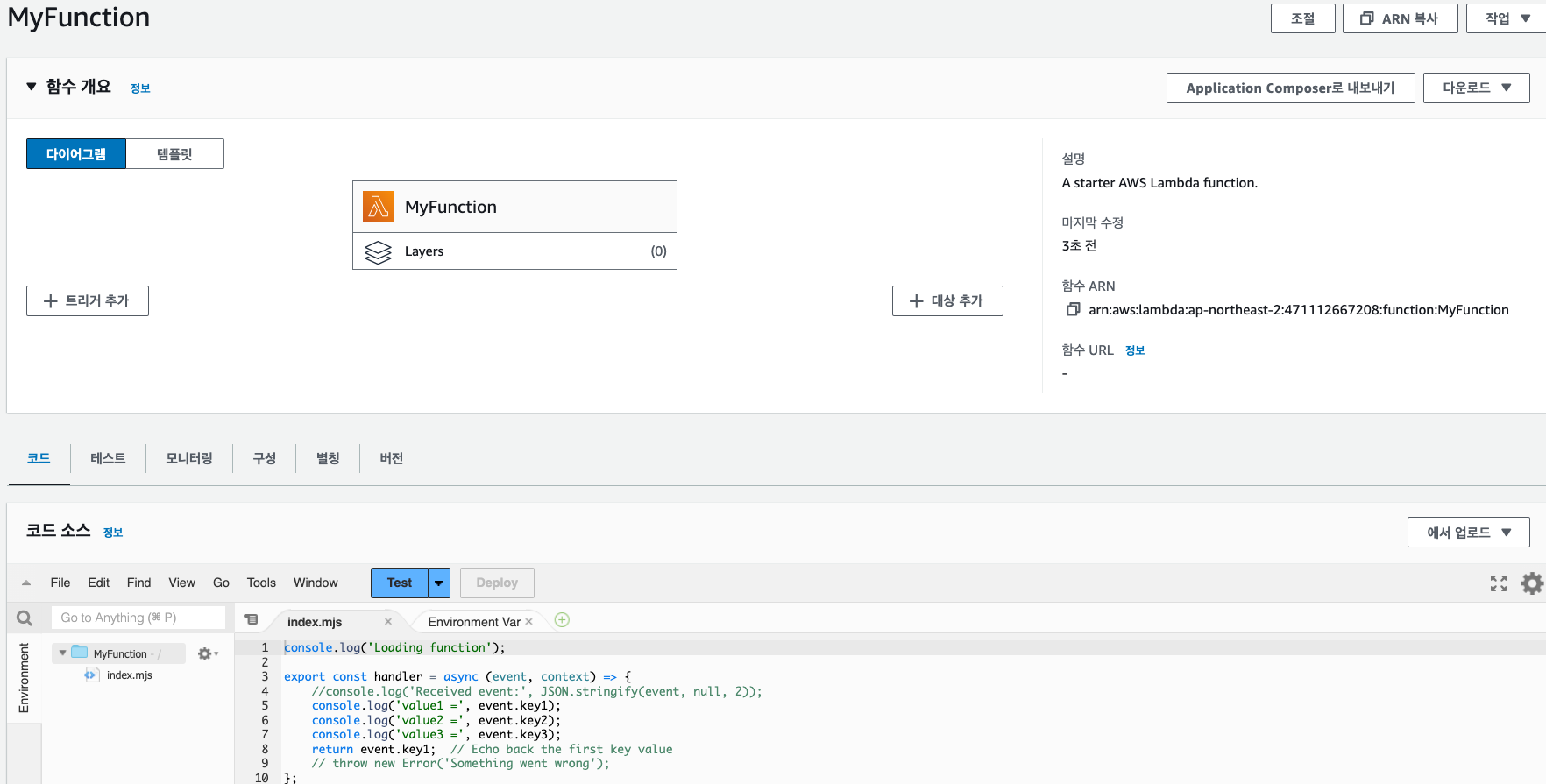Open editor settings gear icon
Screen dimensions: 1546x784
[1531, 583]
